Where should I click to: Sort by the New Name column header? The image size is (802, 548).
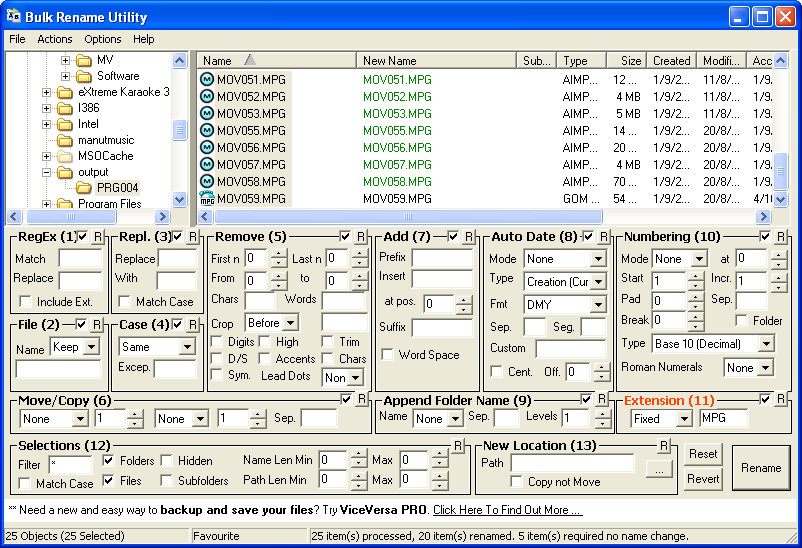436,60
